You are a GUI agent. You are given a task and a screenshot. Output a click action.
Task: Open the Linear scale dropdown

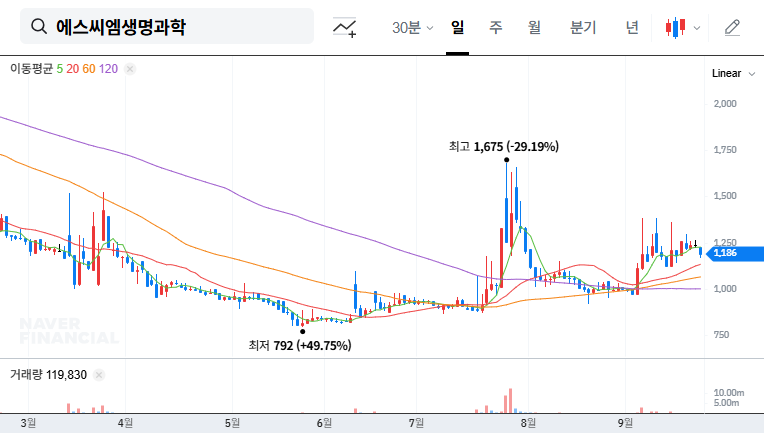734,74
